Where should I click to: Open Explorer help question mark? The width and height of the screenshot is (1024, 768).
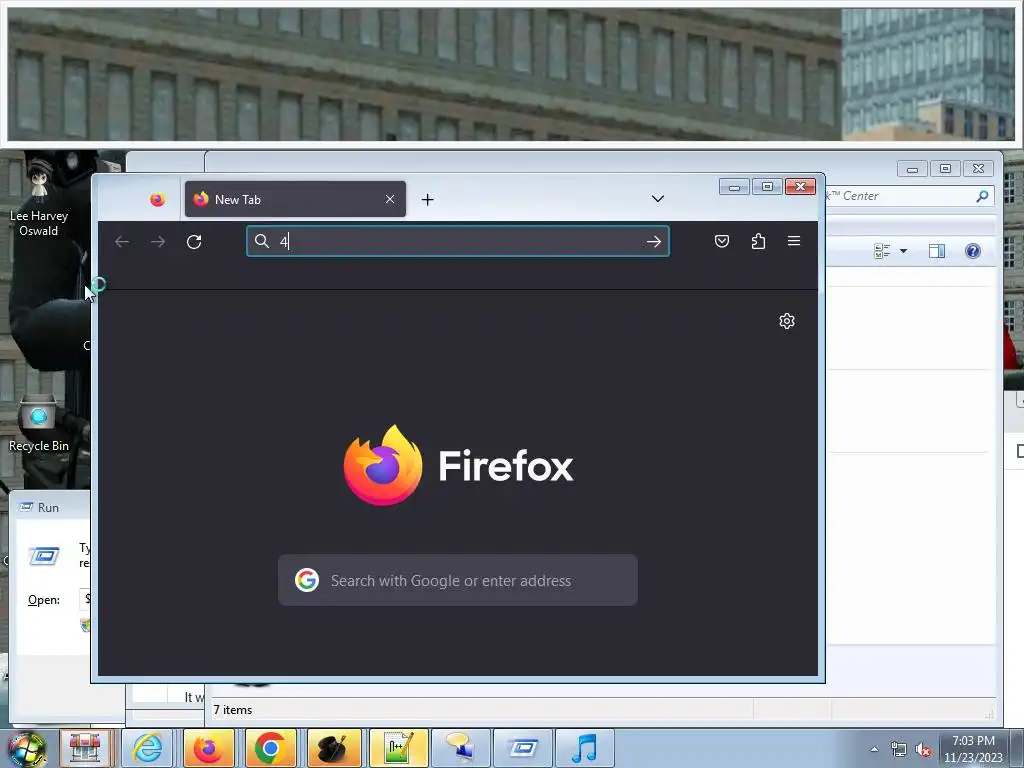[972, 251]
